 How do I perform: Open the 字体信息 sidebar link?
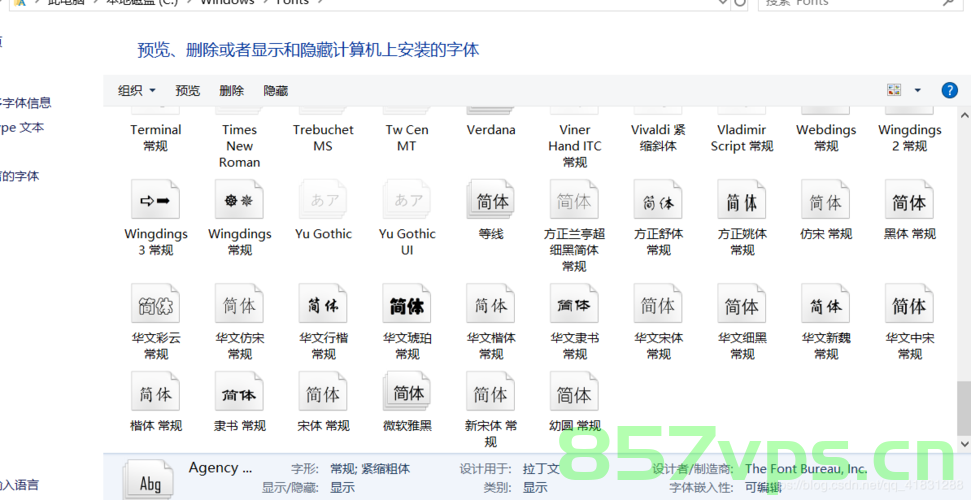(25, 103)
